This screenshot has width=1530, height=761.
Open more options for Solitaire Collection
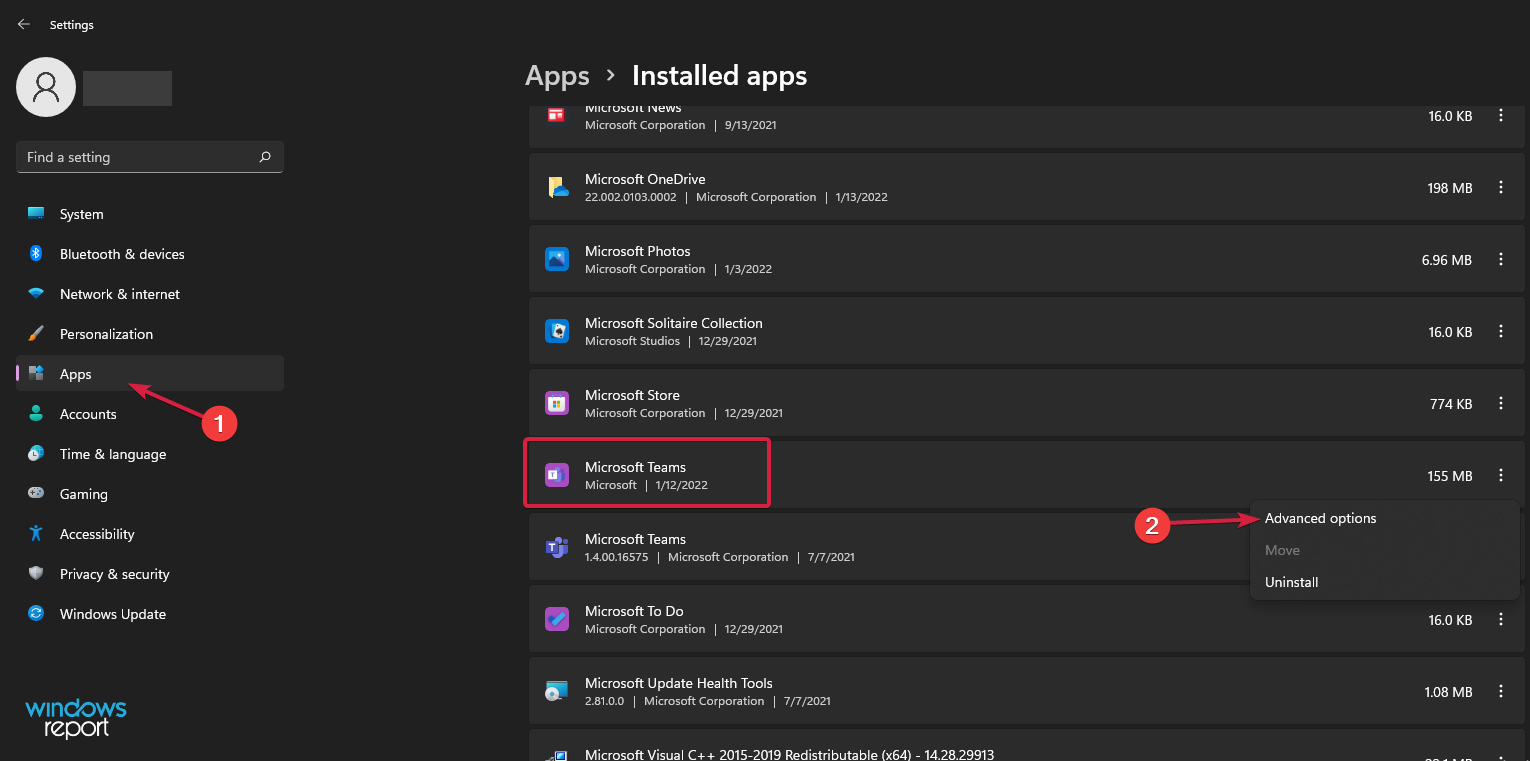click(x=1501, y=332)
